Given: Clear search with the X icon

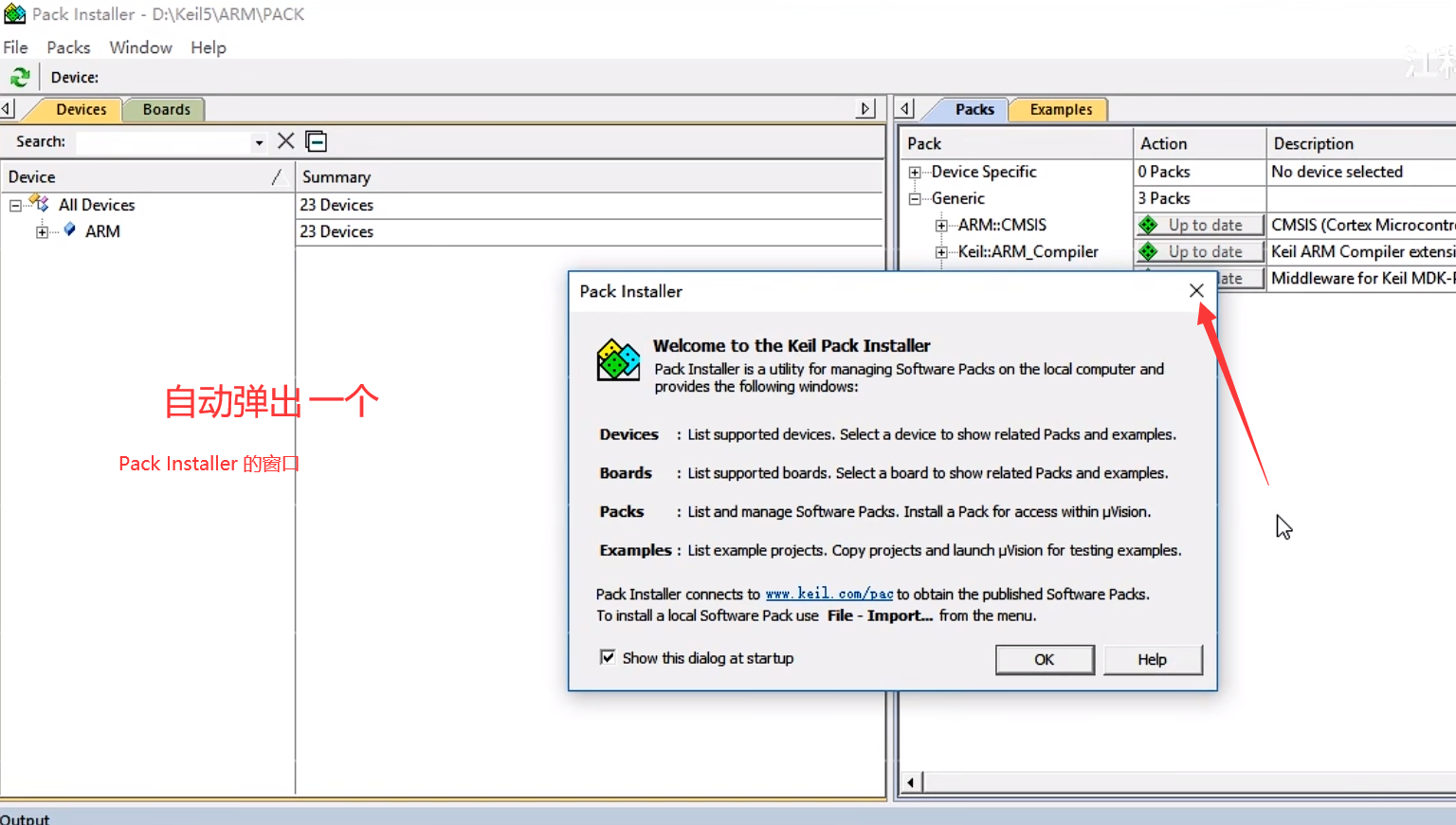Looking at the screenshot, I should pyautogui.click(x=285, y=141).
